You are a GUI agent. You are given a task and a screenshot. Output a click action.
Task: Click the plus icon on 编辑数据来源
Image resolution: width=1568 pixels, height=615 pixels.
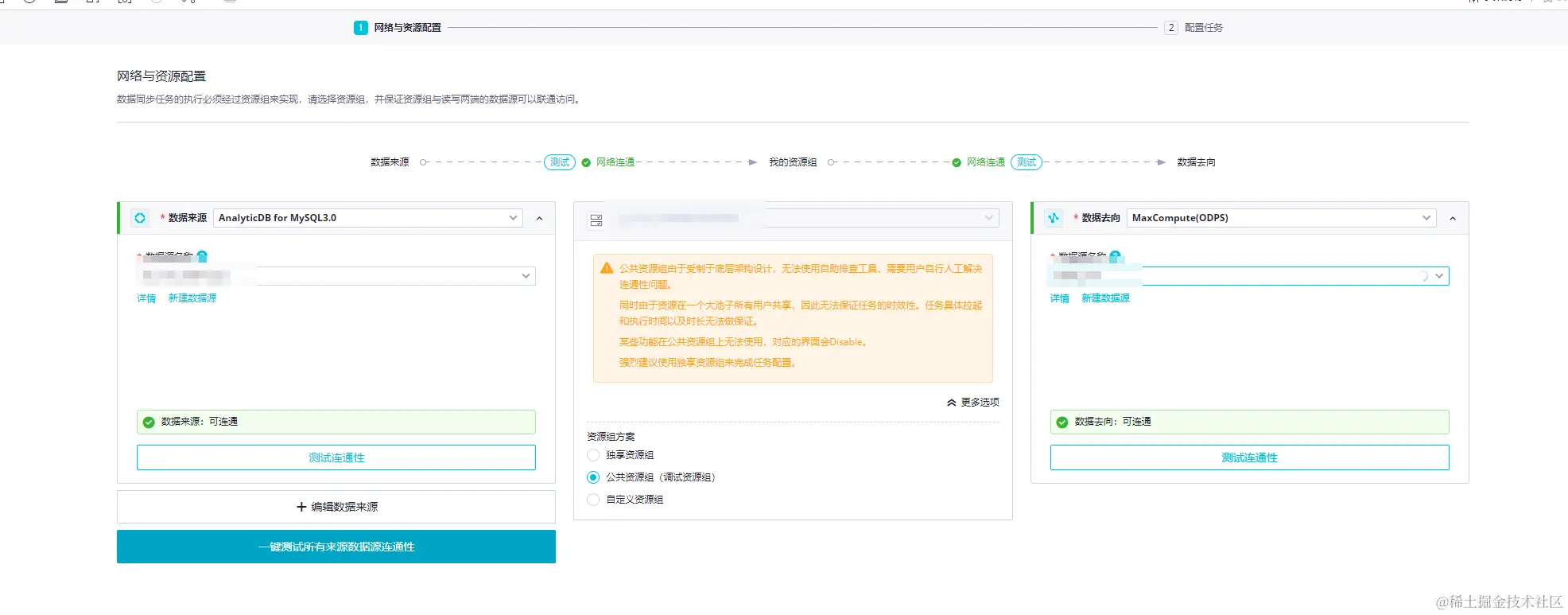click(301, 507)
